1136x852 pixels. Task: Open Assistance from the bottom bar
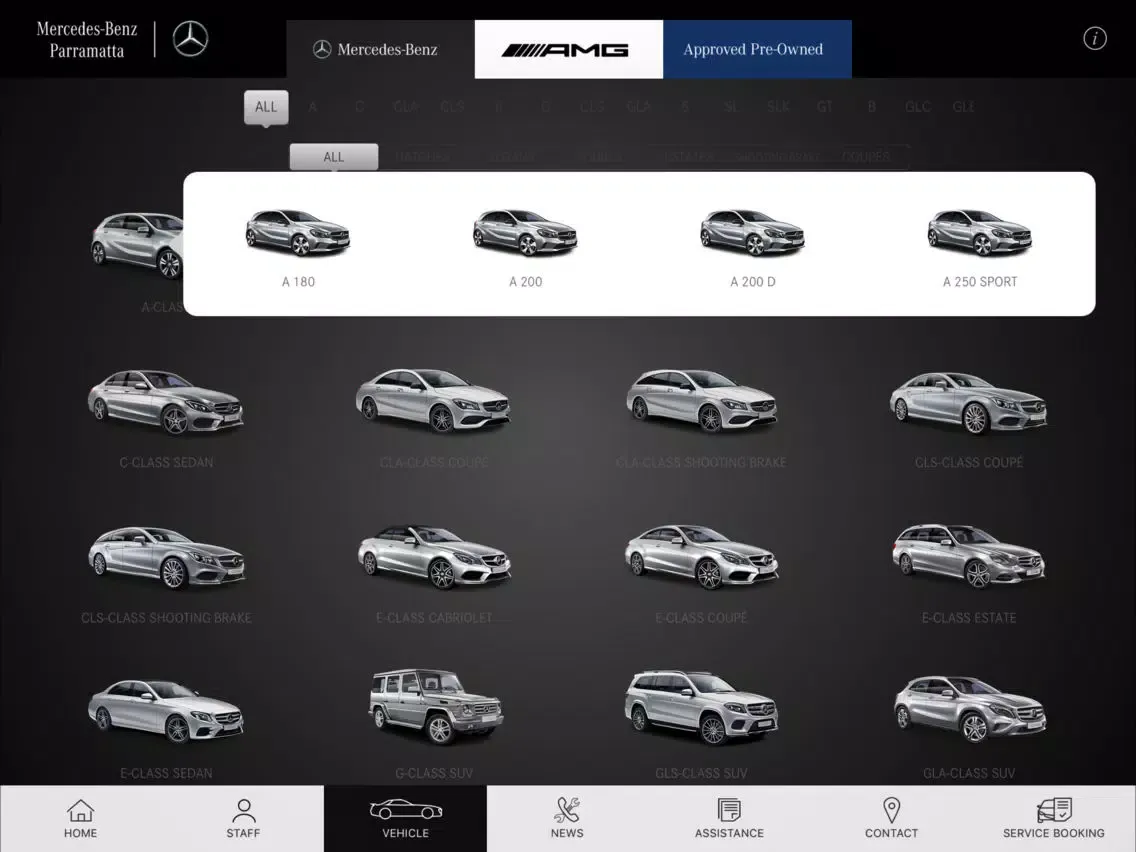pyautogui.click(x=730, y=819)
